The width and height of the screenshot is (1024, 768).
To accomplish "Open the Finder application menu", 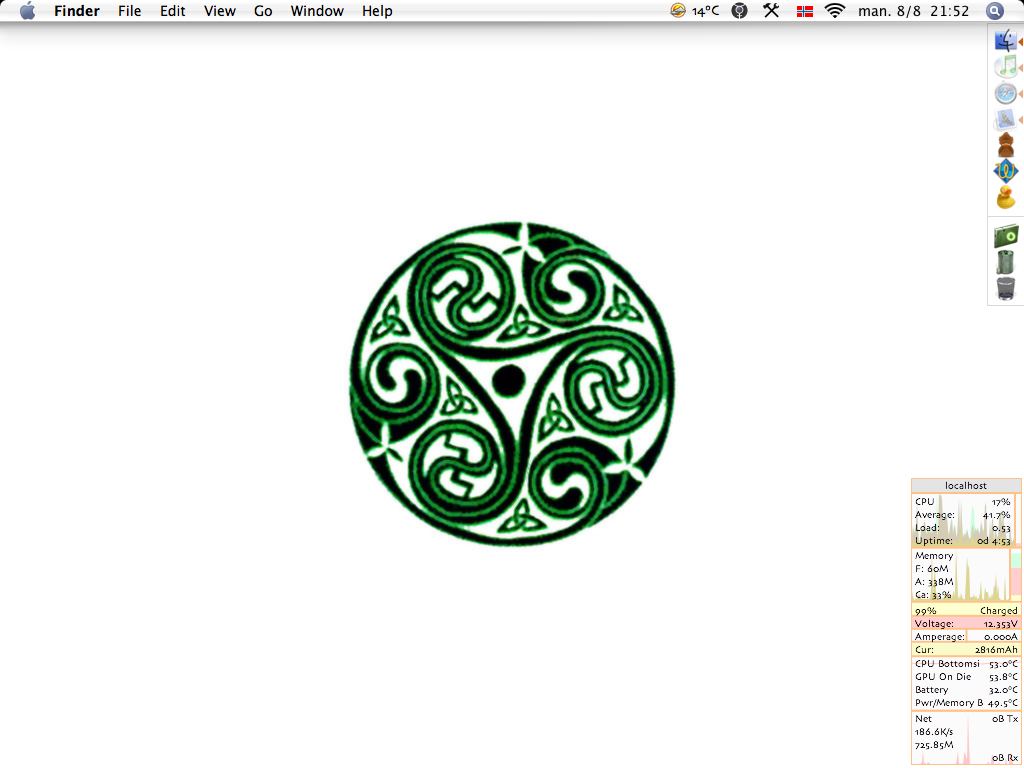I will pyautogui.click(x=76, y=11).
